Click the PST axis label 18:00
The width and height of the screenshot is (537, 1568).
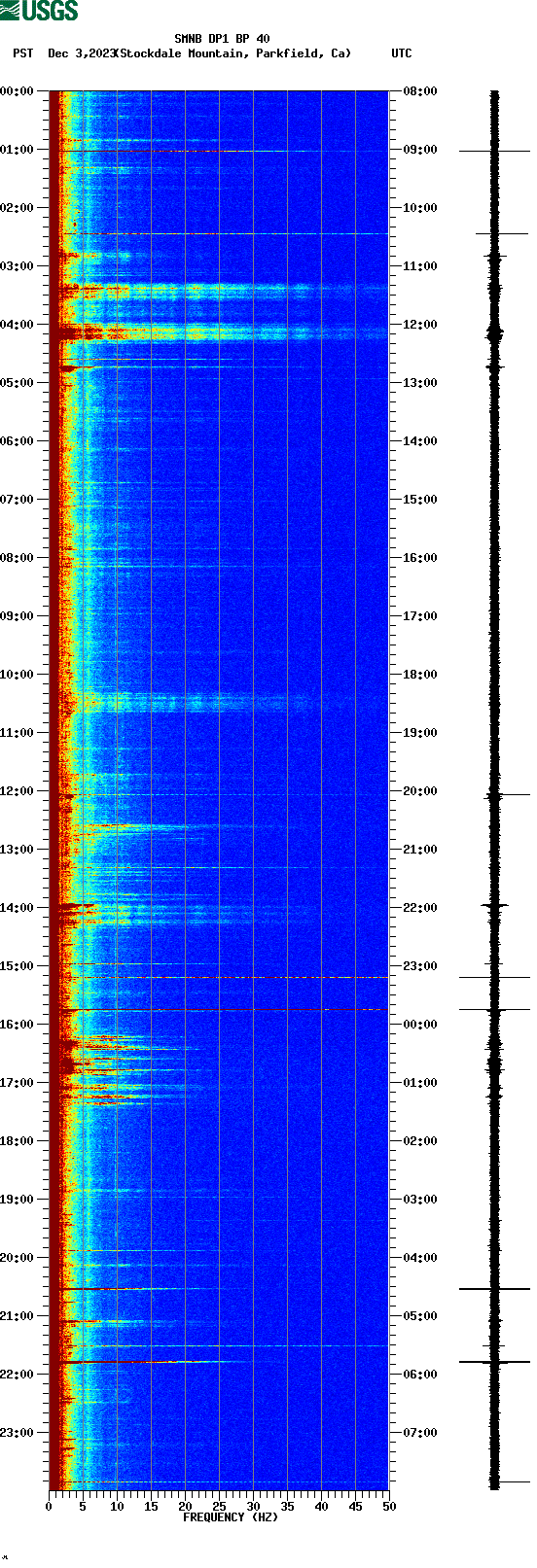(18, 1141)
